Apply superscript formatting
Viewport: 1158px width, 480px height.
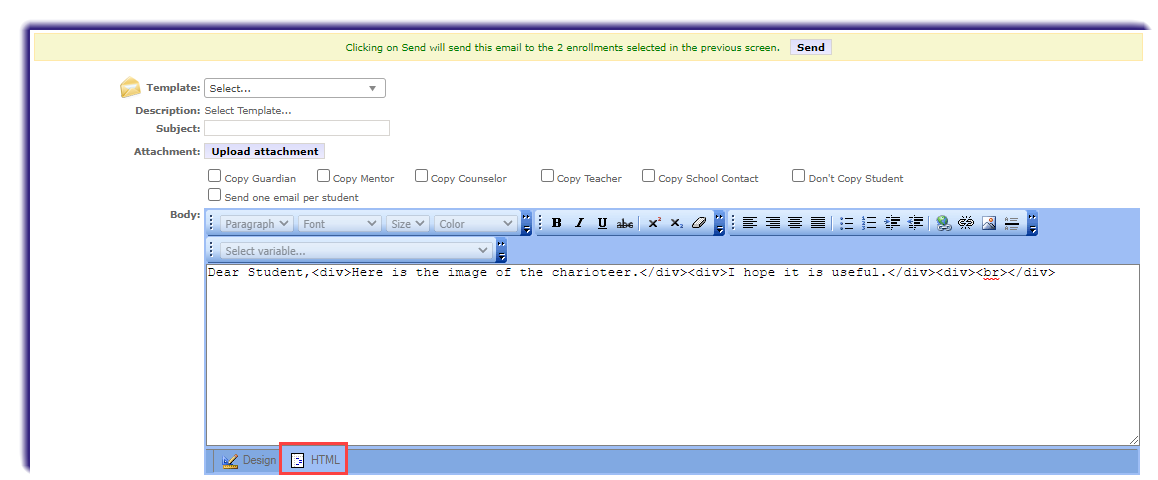click(x=654, y=223)
